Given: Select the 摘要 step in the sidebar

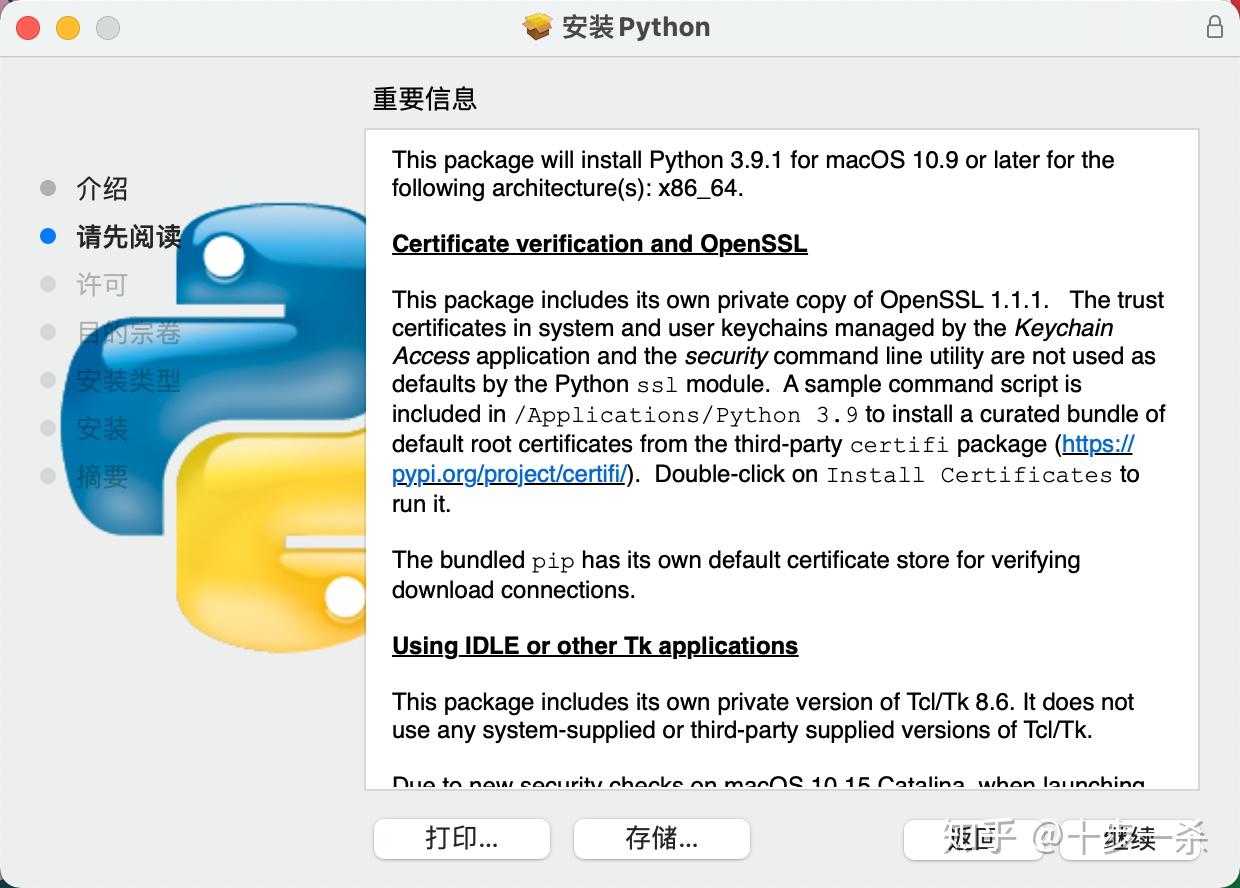Looking at the screenshot, I should click(103, 477).
